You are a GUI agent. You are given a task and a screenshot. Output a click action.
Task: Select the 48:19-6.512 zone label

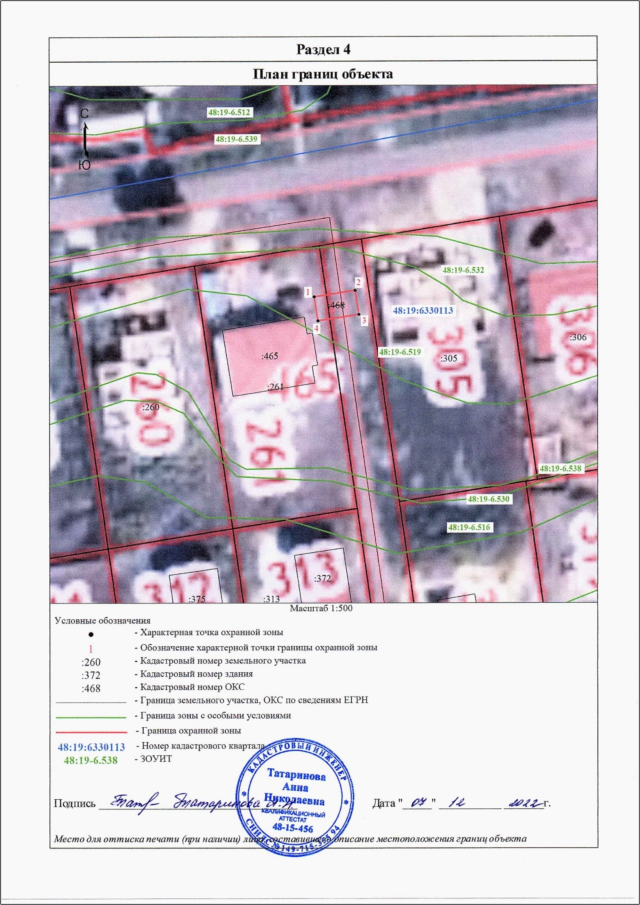tap(229, 113)
